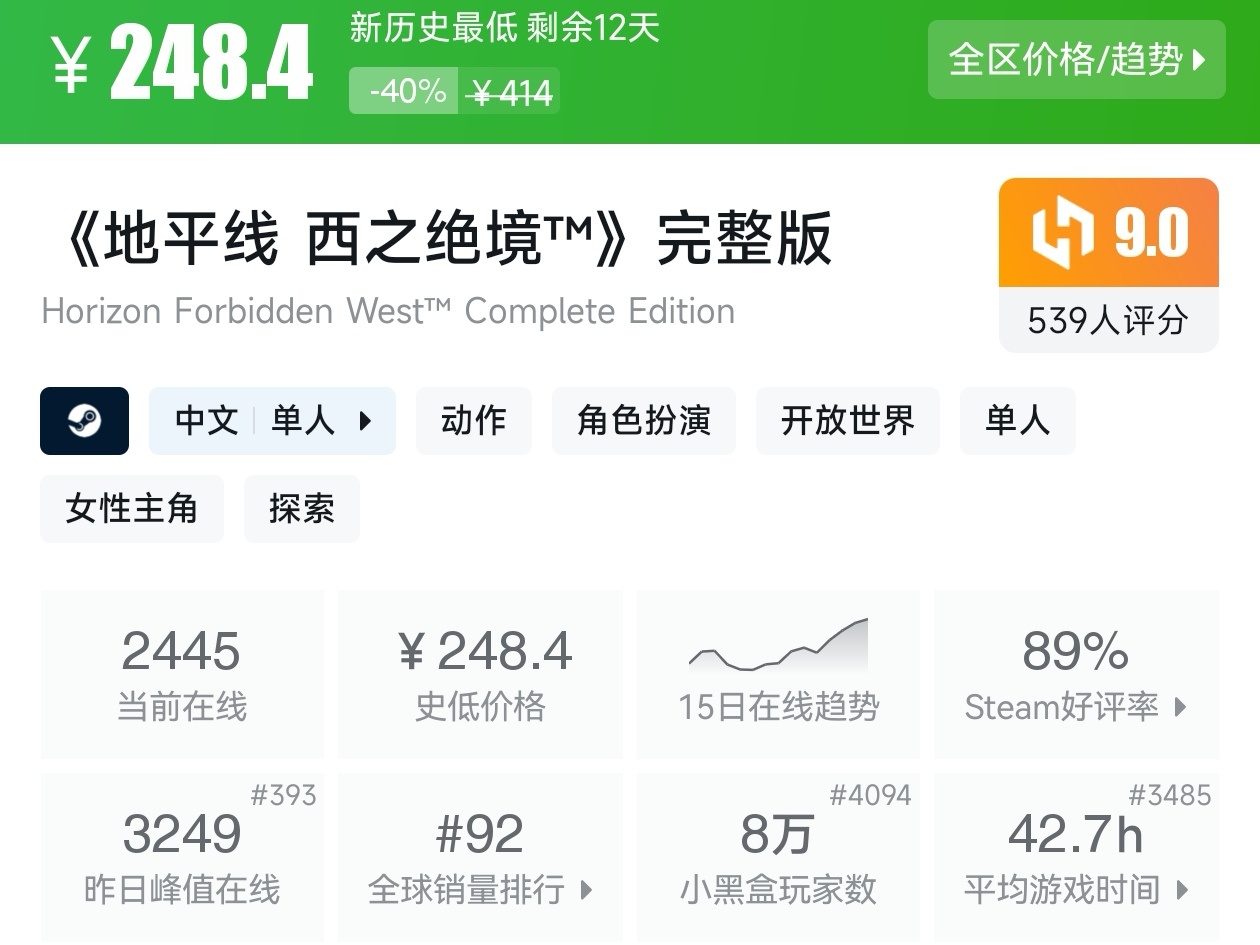Open the 小黑盒玩家数 8万 card
Image resolution: width=1260 pixels, height=945 pixels.
(778, 856)
